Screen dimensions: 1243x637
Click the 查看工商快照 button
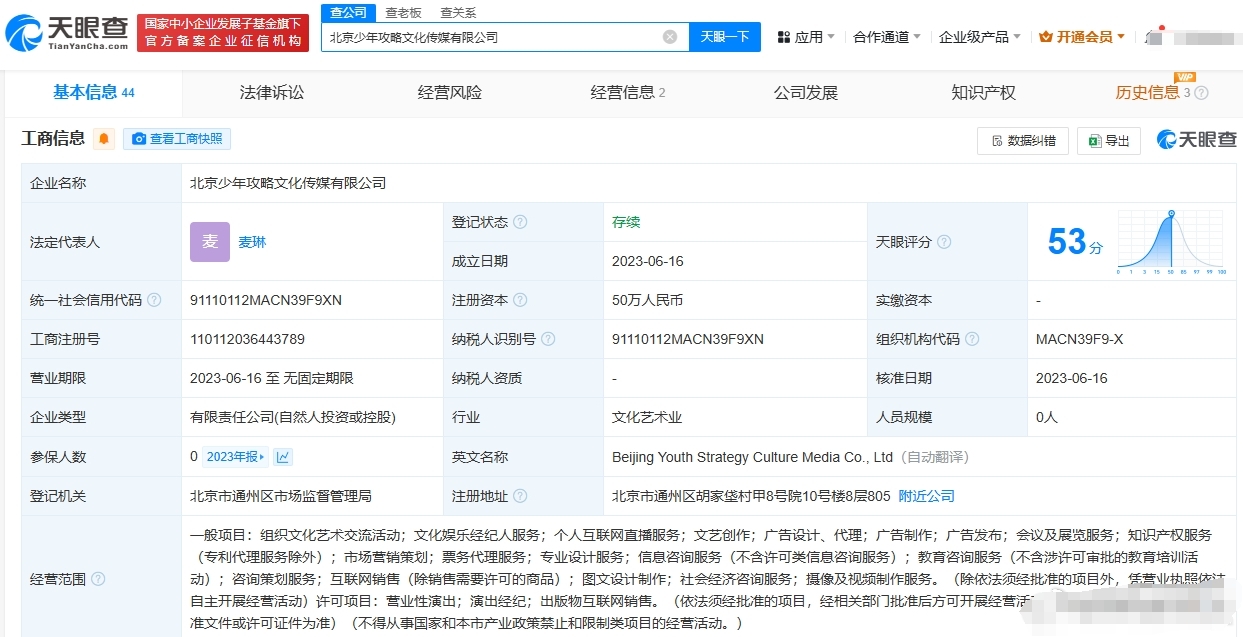click(x=177, y=139)
